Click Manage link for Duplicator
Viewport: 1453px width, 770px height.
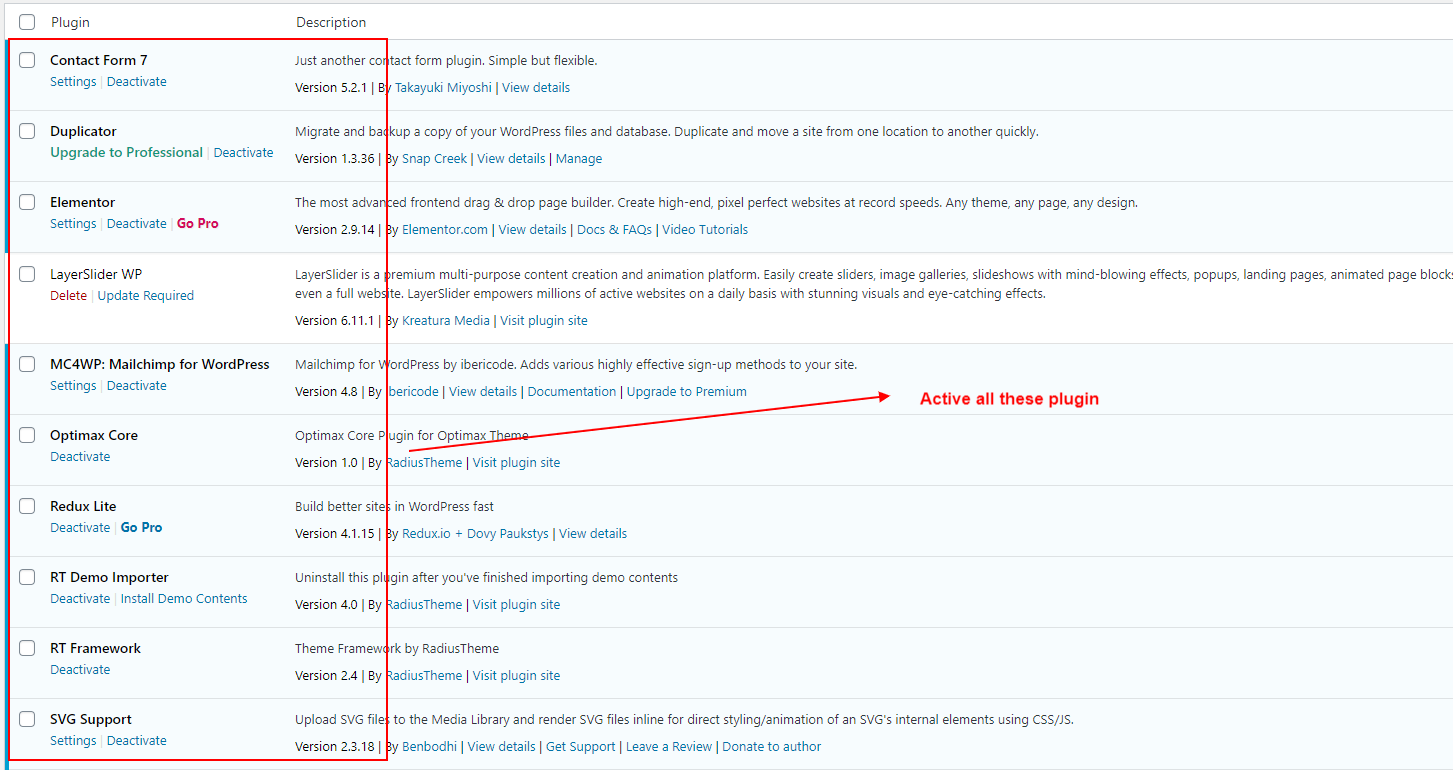point(579,159)
